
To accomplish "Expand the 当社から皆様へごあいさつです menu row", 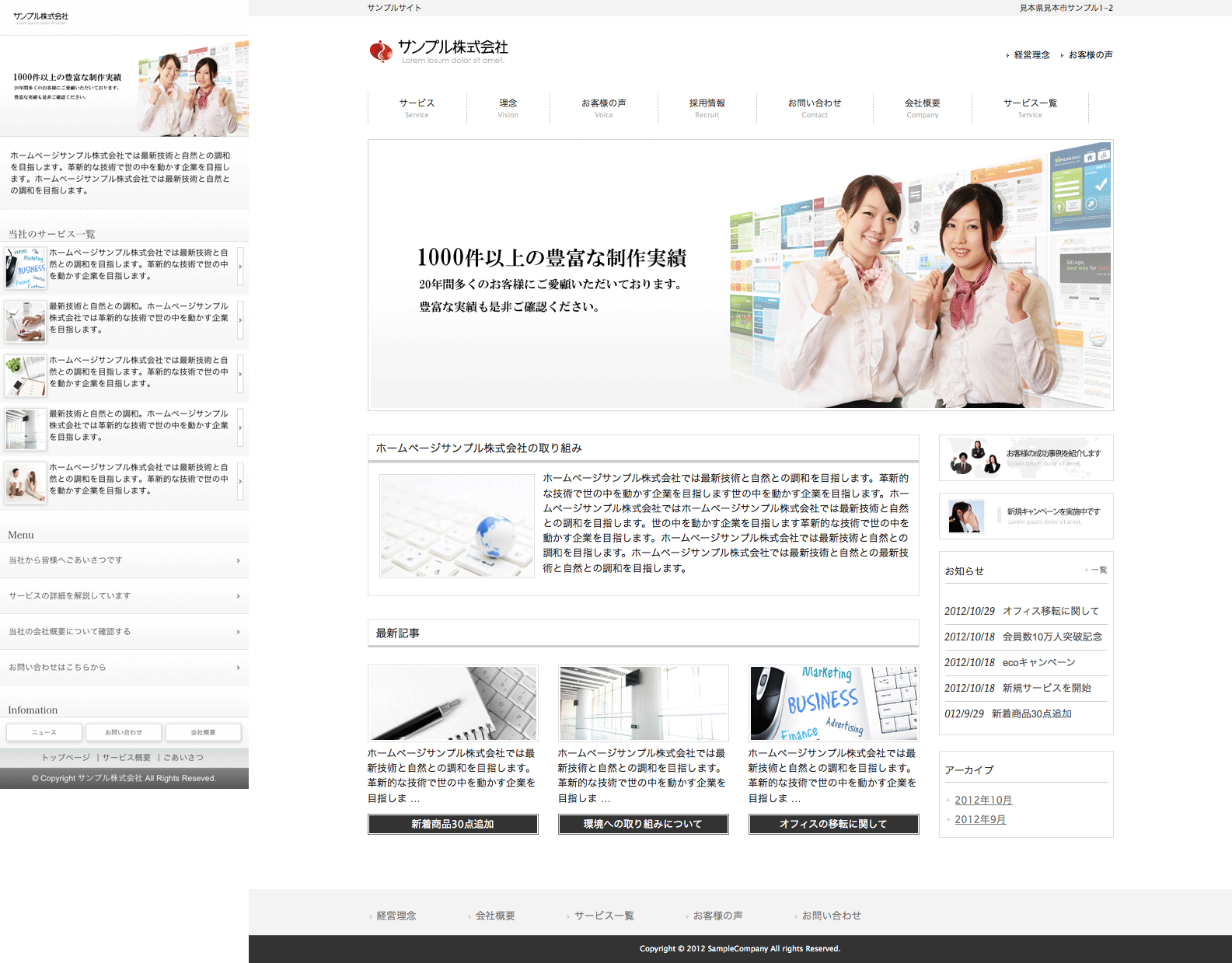I will point(124,560).
